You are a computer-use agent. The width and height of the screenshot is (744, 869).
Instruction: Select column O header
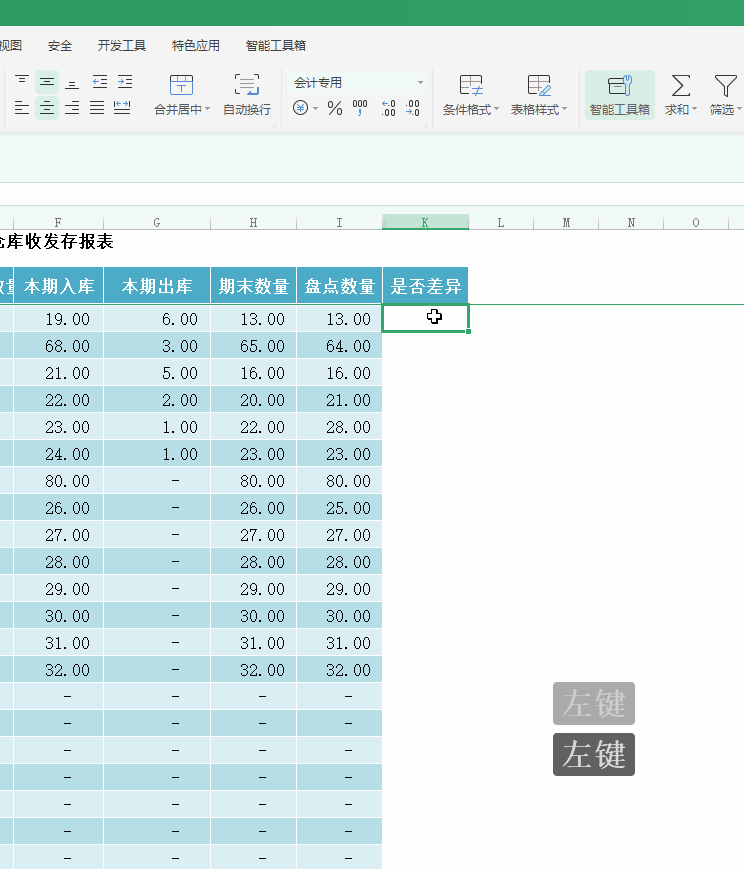(x=696, y=222)
